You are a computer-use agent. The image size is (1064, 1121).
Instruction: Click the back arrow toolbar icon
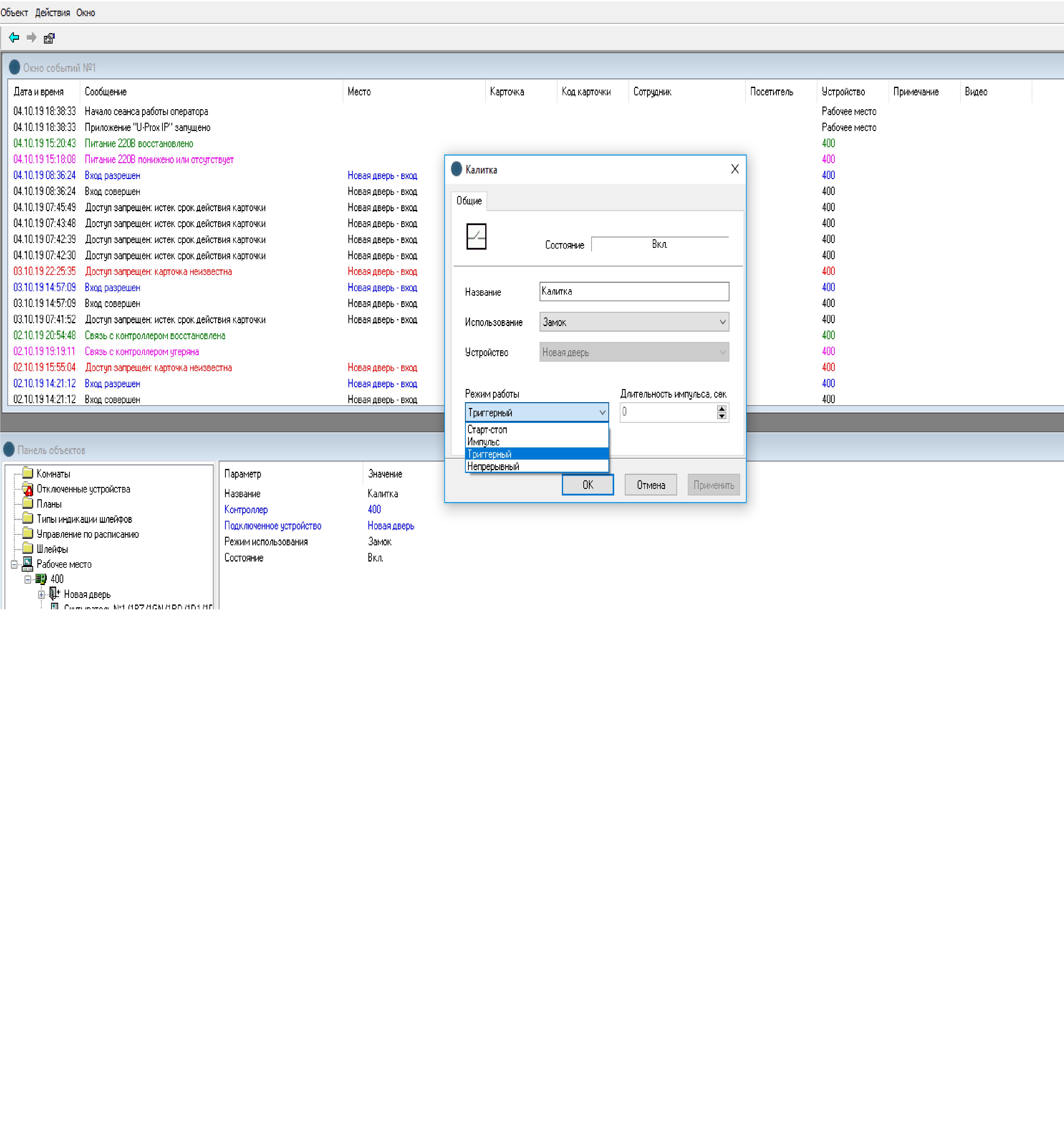(14, 37)
